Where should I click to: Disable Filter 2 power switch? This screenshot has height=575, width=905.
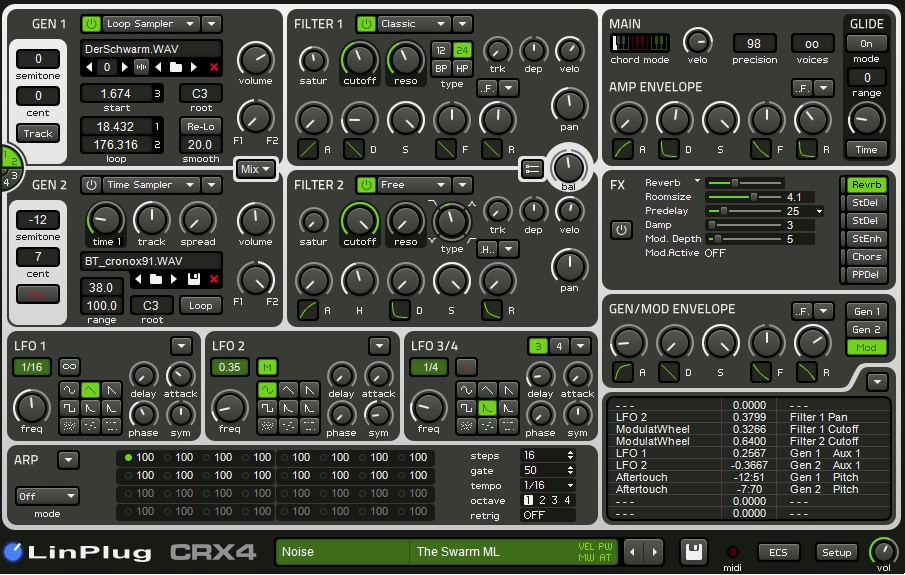click(366, 185)
